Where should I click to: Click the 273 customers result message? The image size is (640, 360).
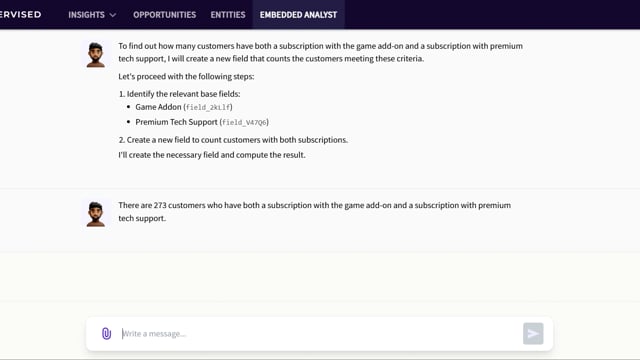314,211
